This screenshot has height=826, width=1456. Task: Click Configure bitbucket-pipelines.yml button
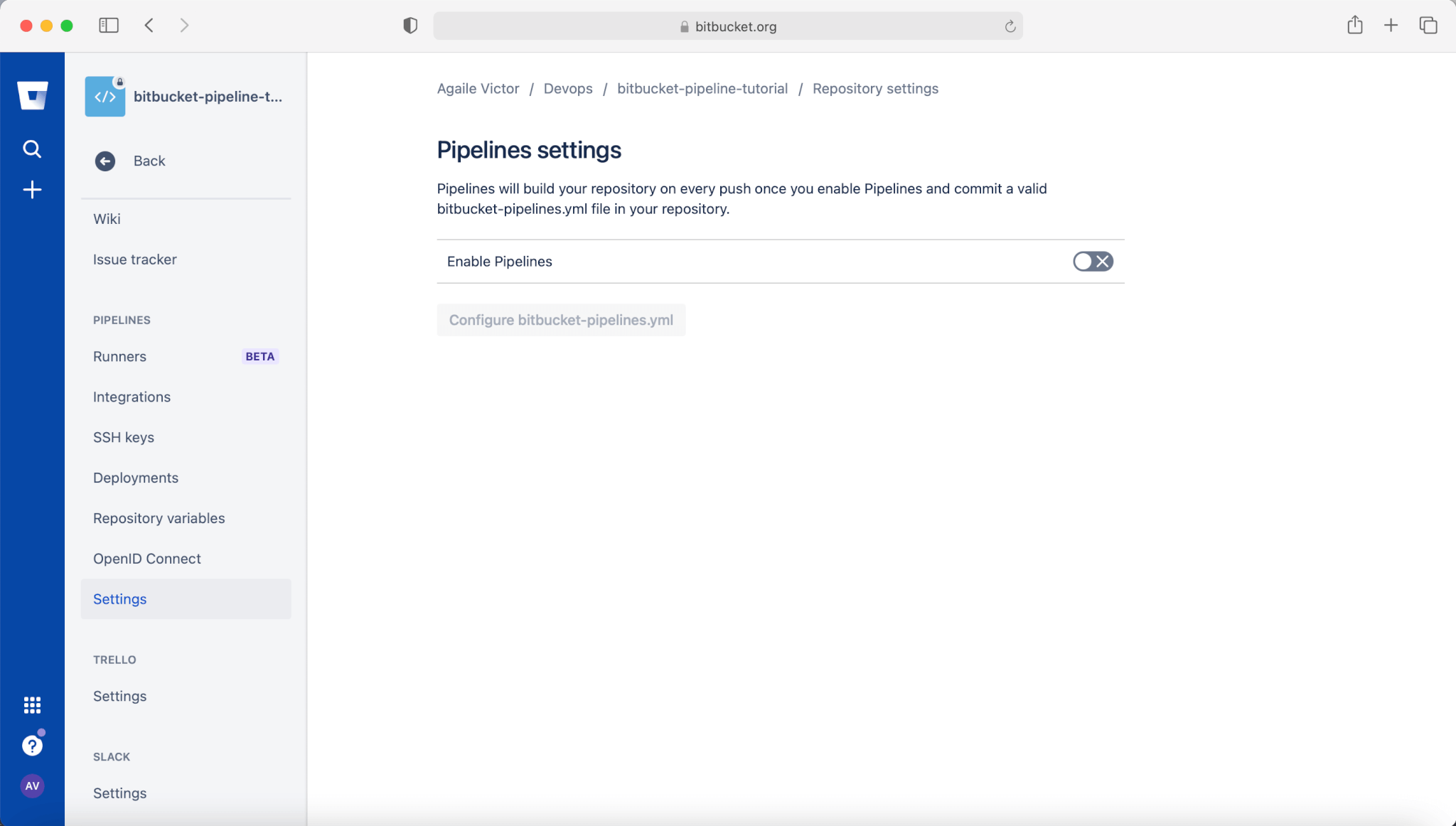click(x=561, y=320)
